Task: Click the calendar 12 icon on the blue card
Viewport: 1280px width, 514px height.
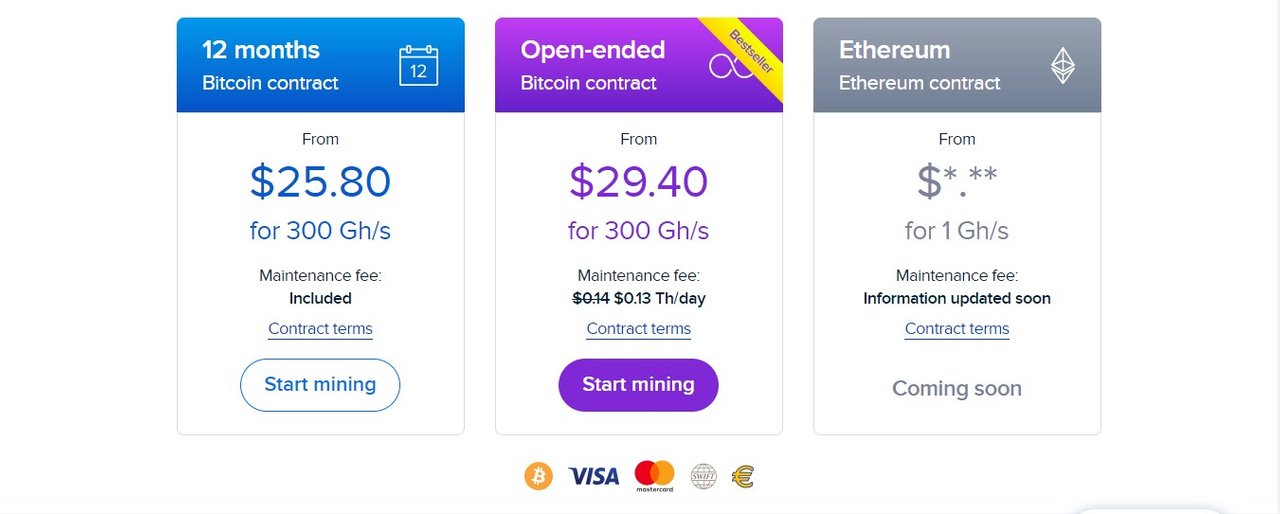Action: 419,65
